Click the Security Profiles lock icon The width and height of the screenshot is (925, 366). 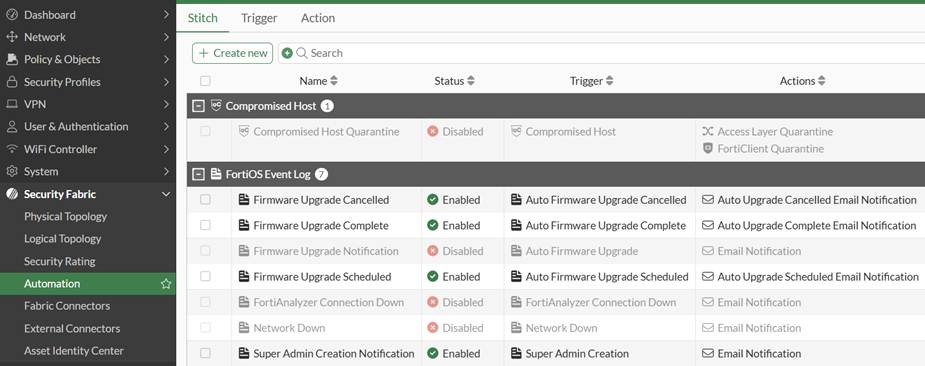click(x=11, y=82)
